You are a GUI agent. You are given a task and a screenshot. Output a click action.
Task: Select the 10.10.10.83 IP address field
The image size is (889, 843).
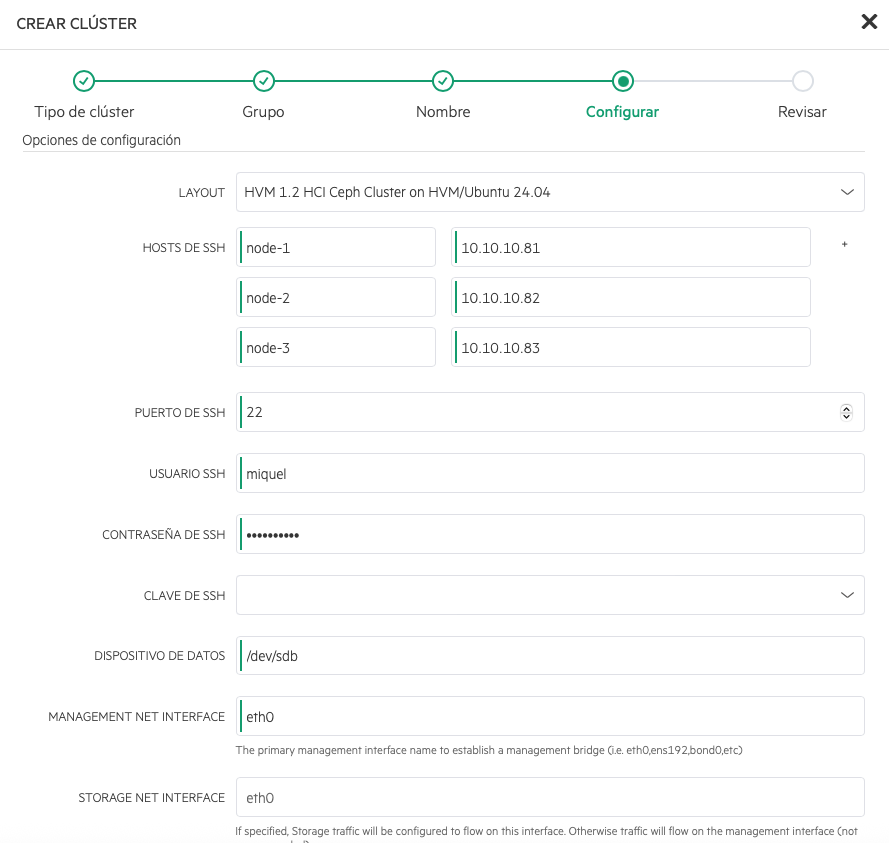point(630,347)
